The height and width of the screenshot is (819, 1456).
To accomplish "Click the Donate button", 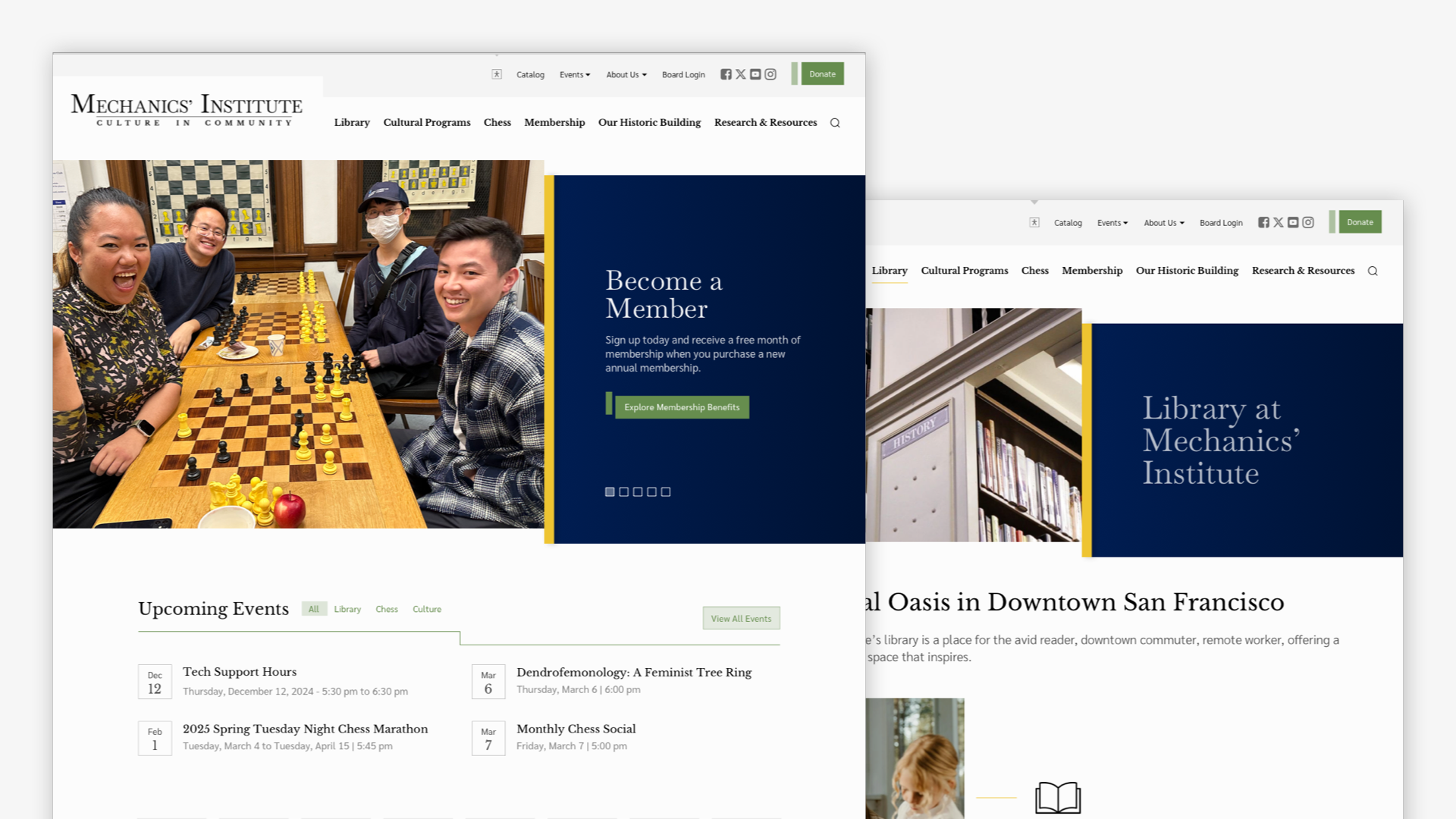I will (822, 74).
